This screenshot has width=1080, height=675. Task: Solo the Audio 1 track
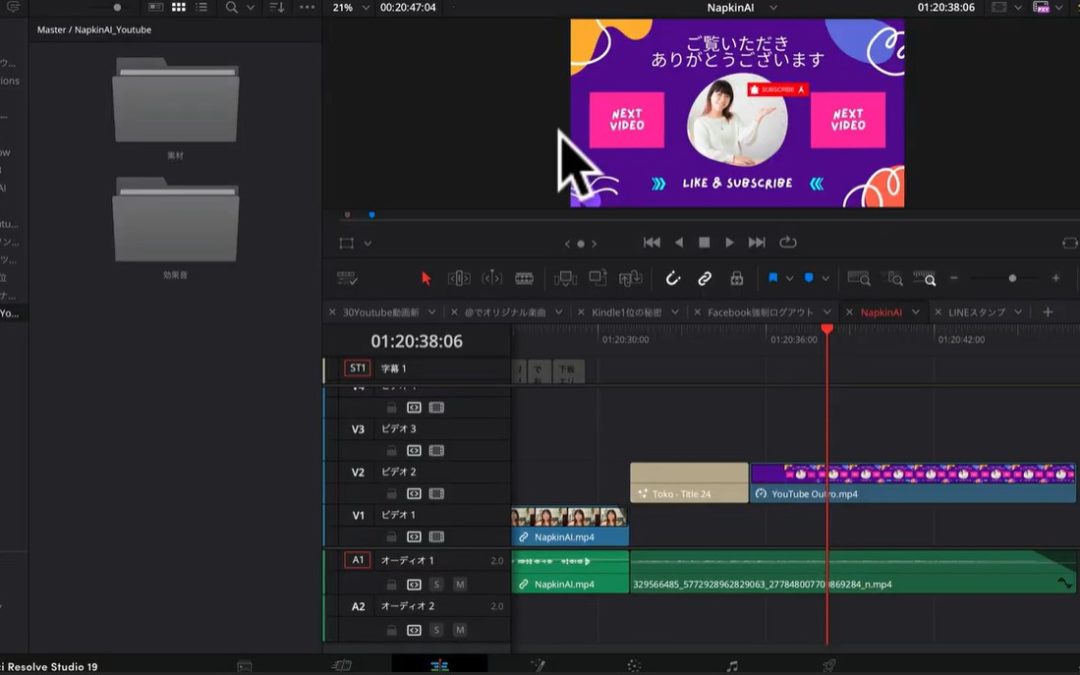[x=437, y=584]
